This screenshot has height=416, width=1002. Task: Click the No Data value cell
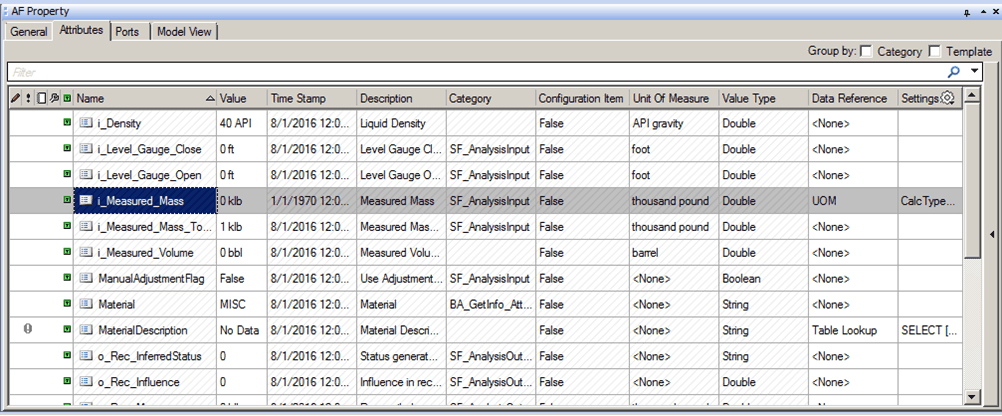pyautogui.click(x=242, y=330)
